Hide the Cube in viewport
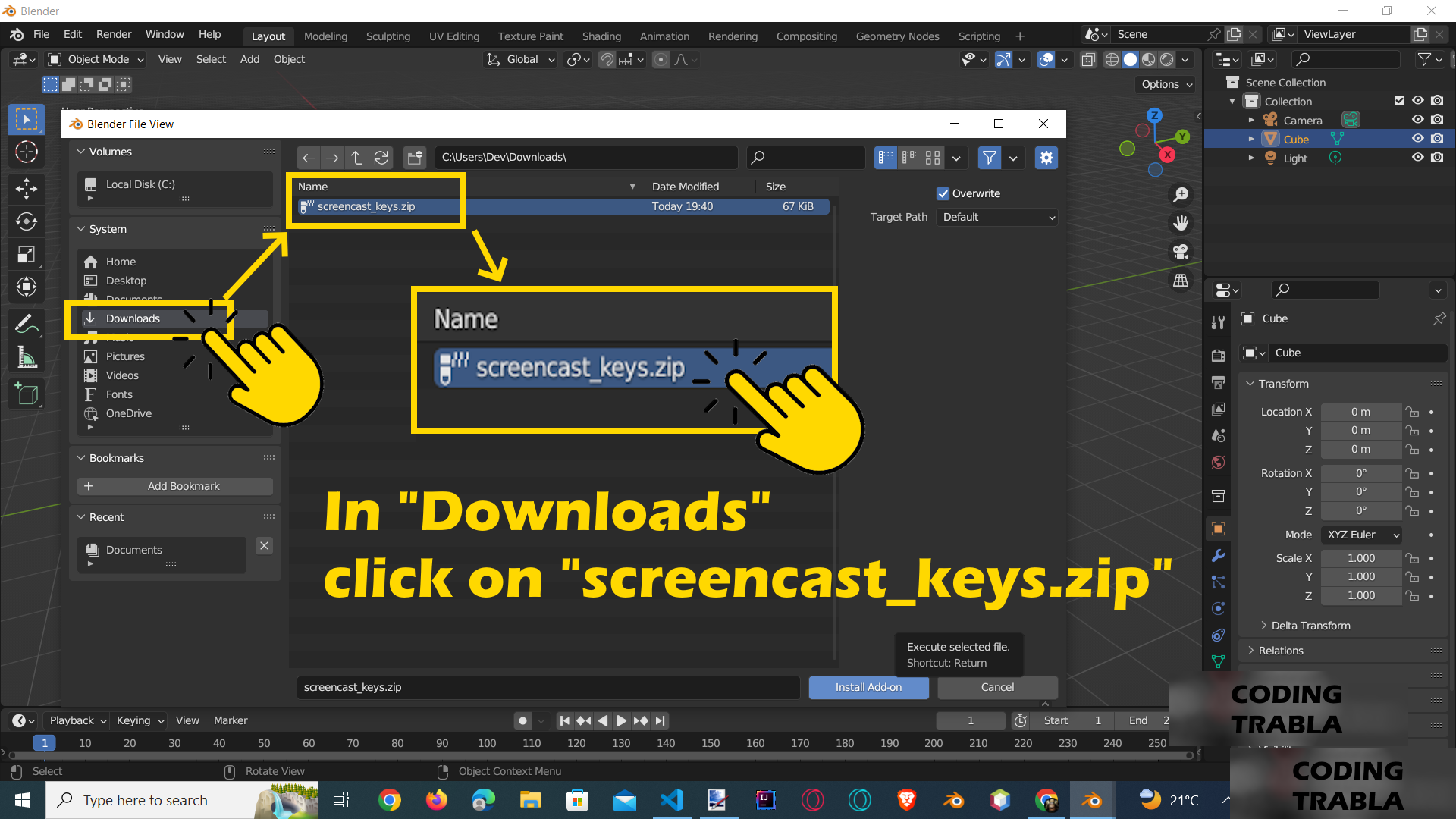This screenshot has width=1456, height=819. pyautogui.click(x=1417, y=139)
